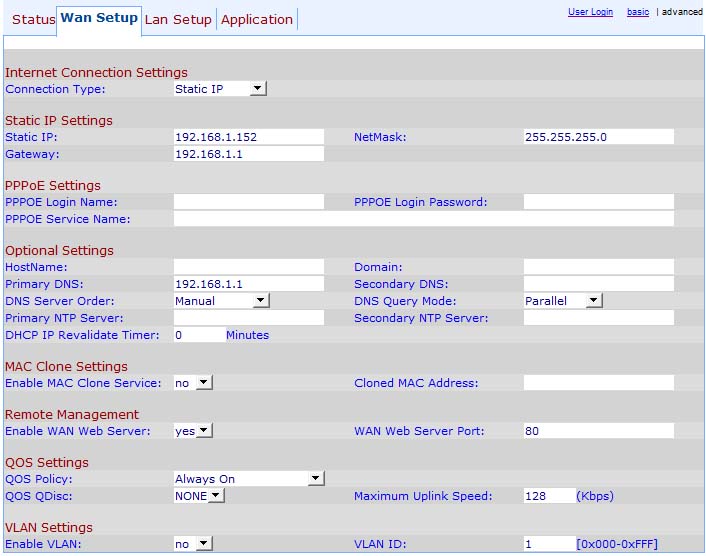Viewport: 706px width, 556px height.
Task: Open the Enable VLAN dropdown
Action: [193, 544]
